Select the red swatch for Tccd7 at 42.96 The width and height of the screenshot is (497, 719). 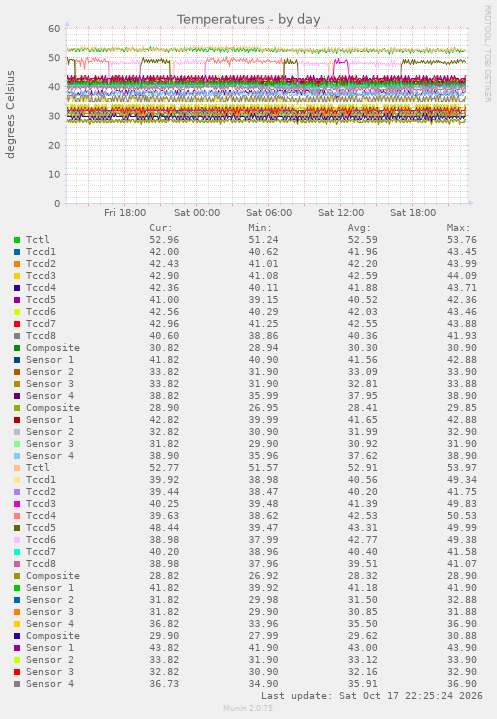[17, 324]
